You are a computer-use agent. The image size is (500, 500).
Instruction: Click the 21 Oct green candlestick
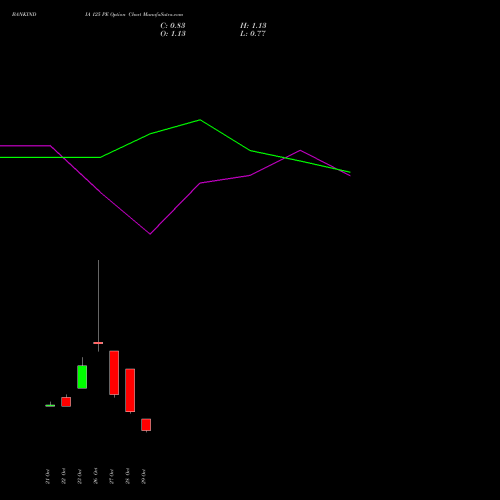pos(50,405)
